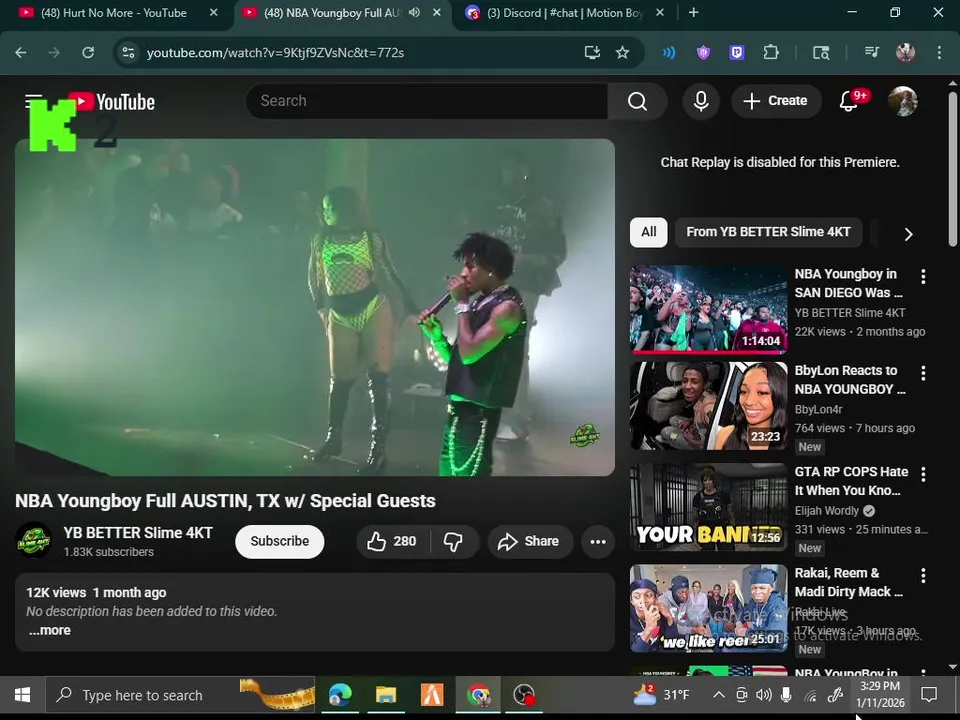Open OBS recording icon in taskbar
This screenshot has width=960, height=720.
click(524, 695)
